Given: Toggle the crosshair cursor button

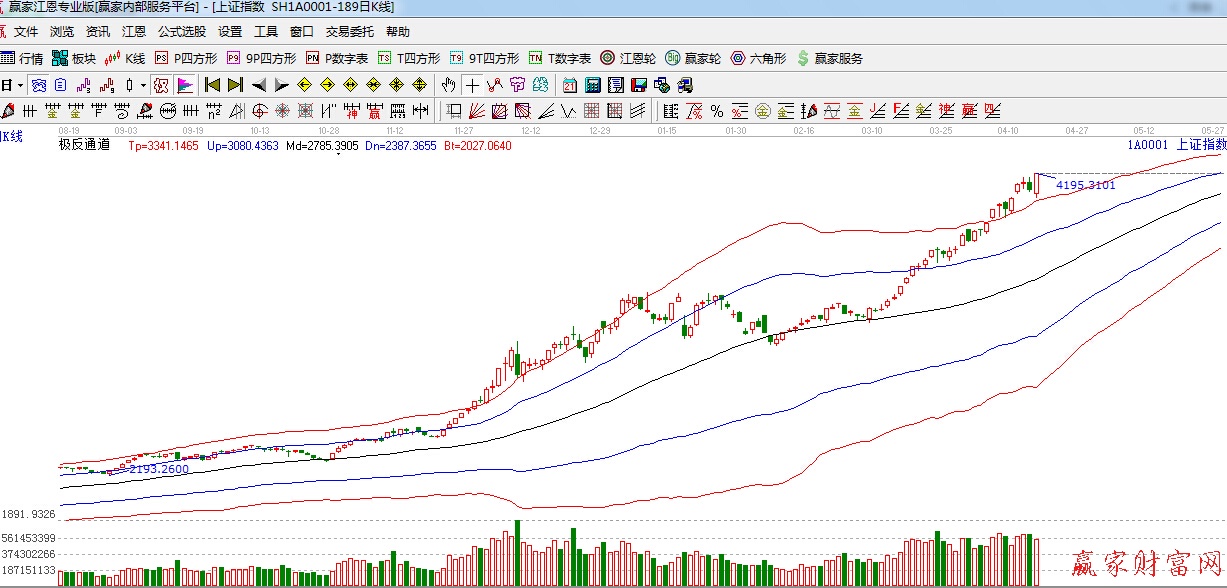Looking at the screenshot, I should 471,85.
